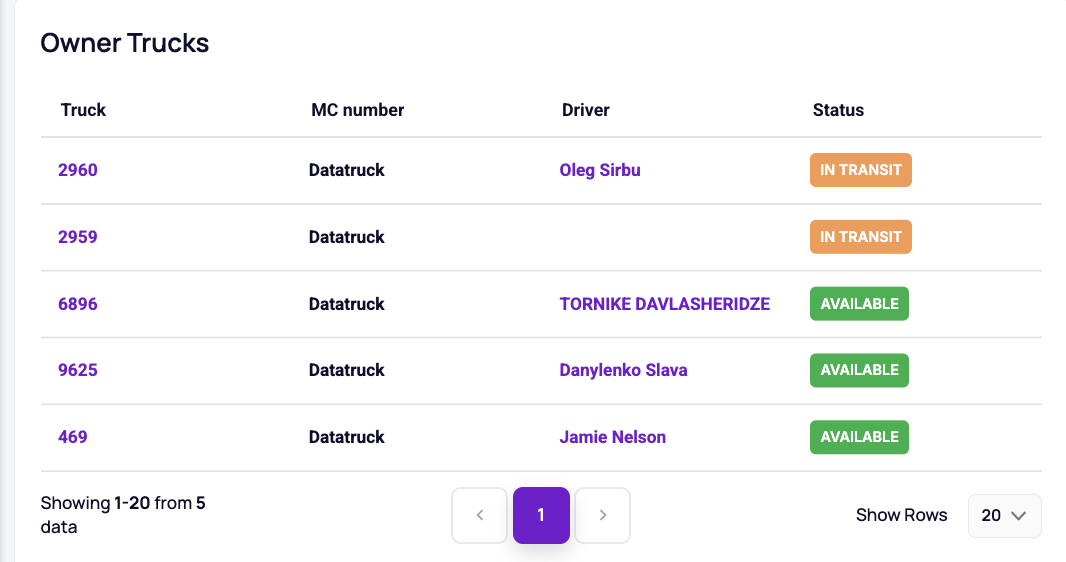Open truck 6896 link
1066x562 pixels.
click(78, 304)
